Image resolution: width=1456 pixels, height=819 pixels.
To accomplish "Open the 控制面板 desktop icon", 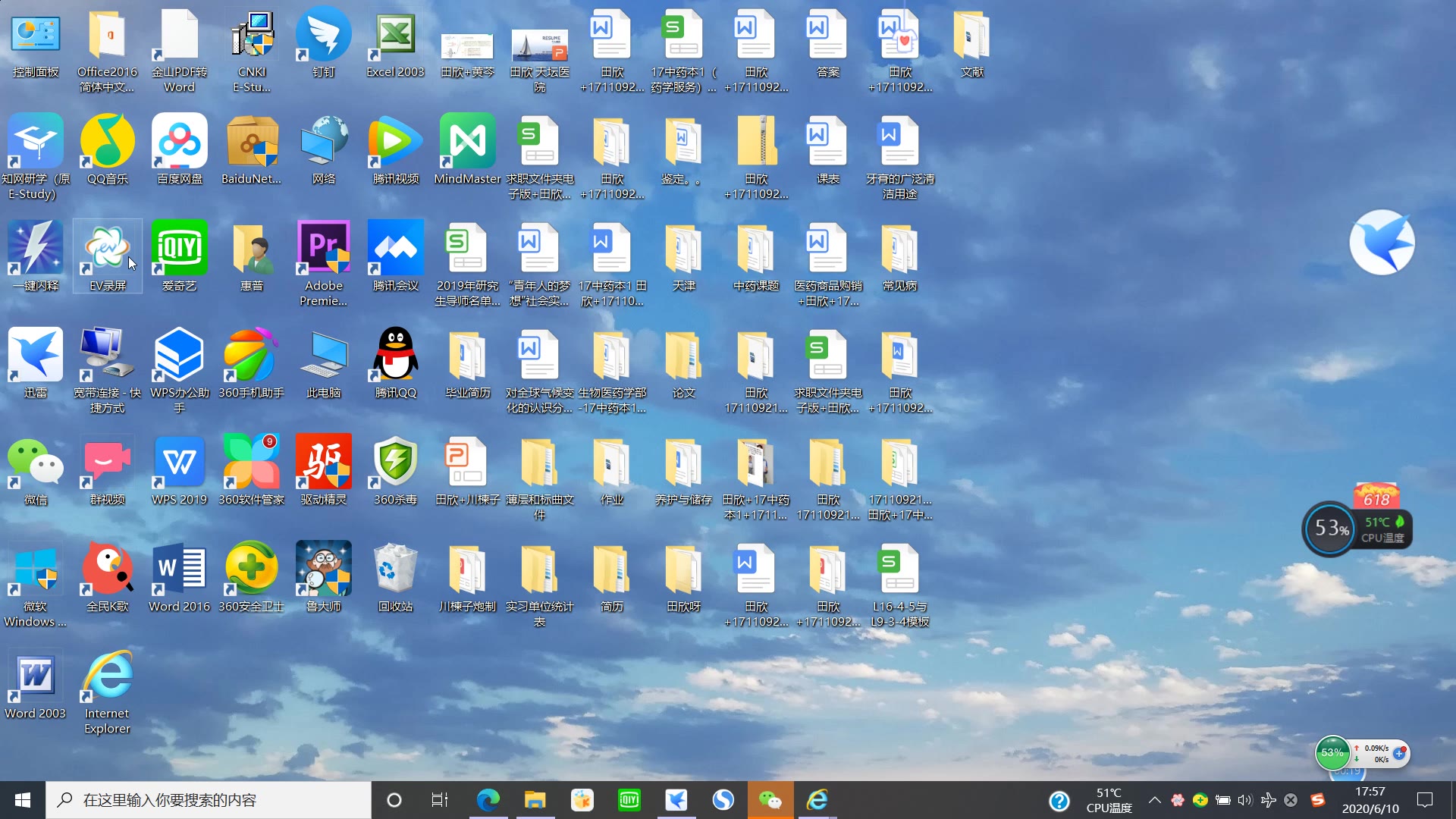I will (x=36, y=44).
